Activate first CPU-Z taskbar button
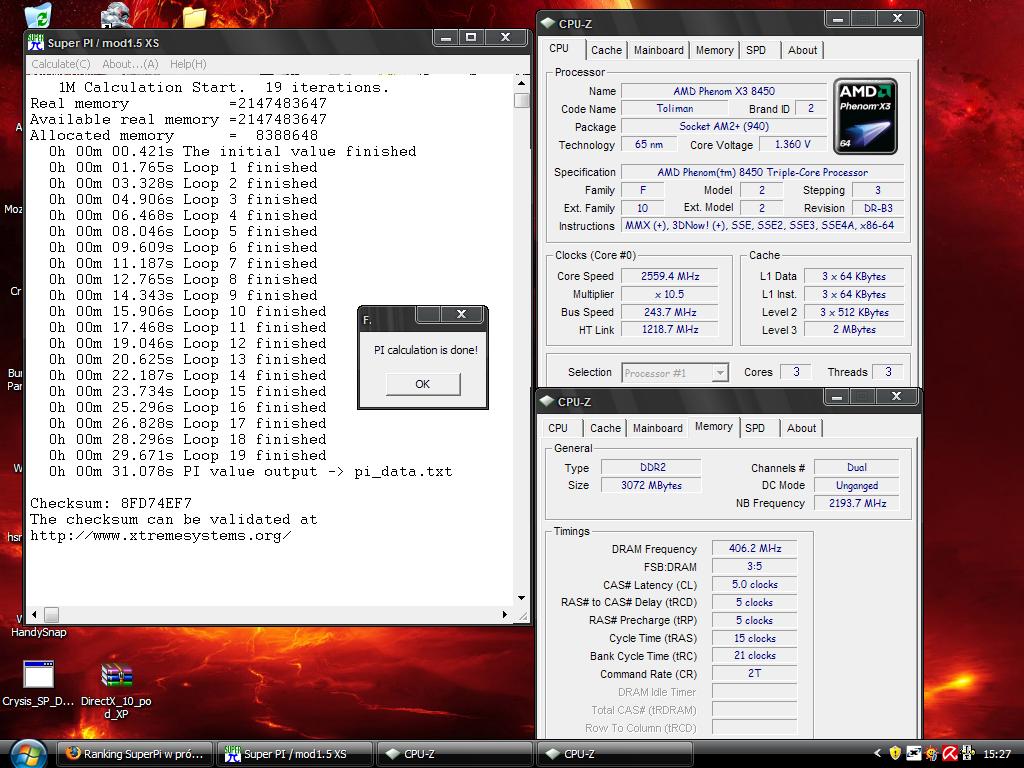This screenshot has height=768, width=1024. 455,754
